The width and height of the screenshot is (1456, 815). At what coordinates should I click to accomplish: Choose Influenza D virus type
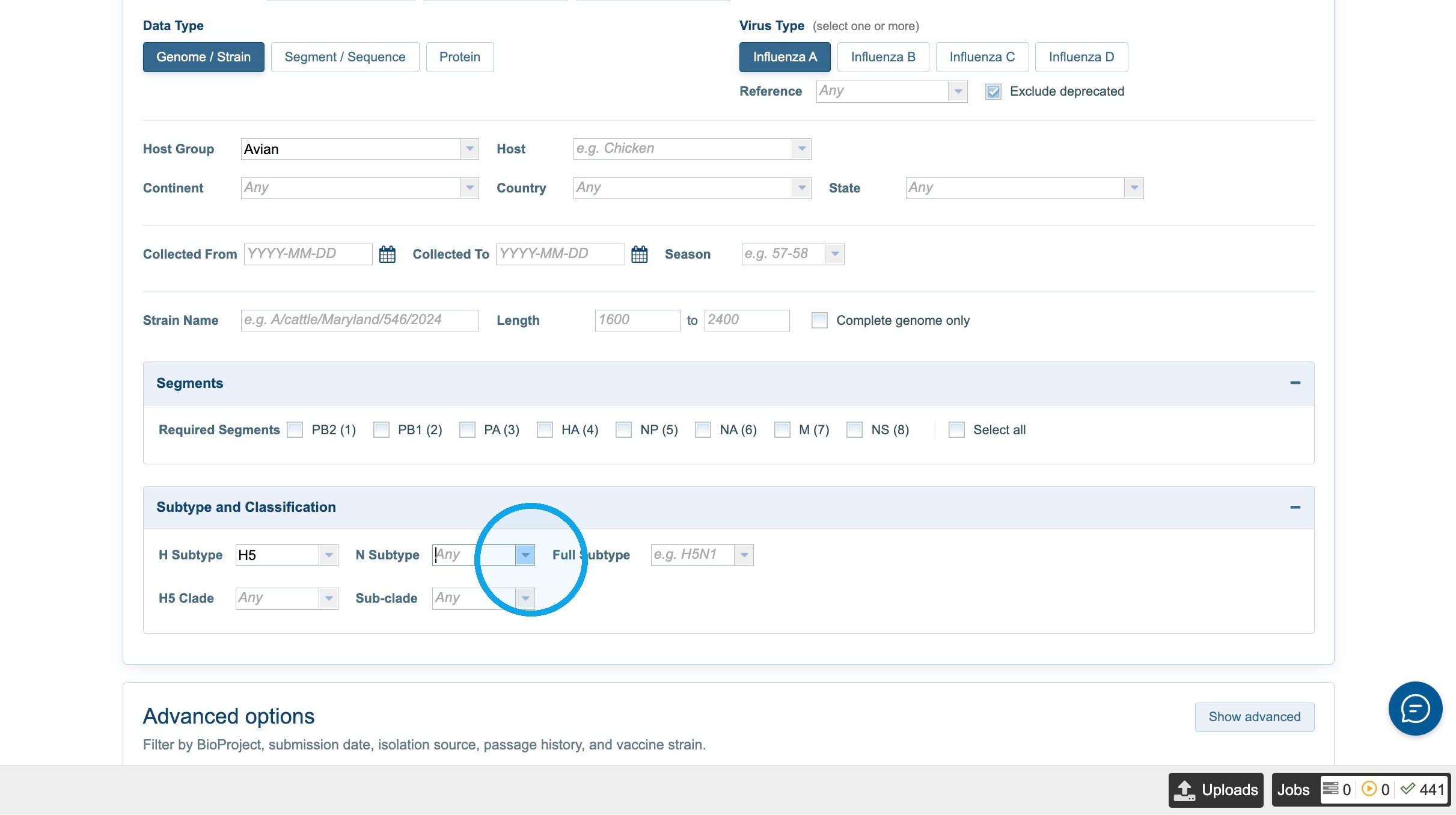[x=1081, y=57]
